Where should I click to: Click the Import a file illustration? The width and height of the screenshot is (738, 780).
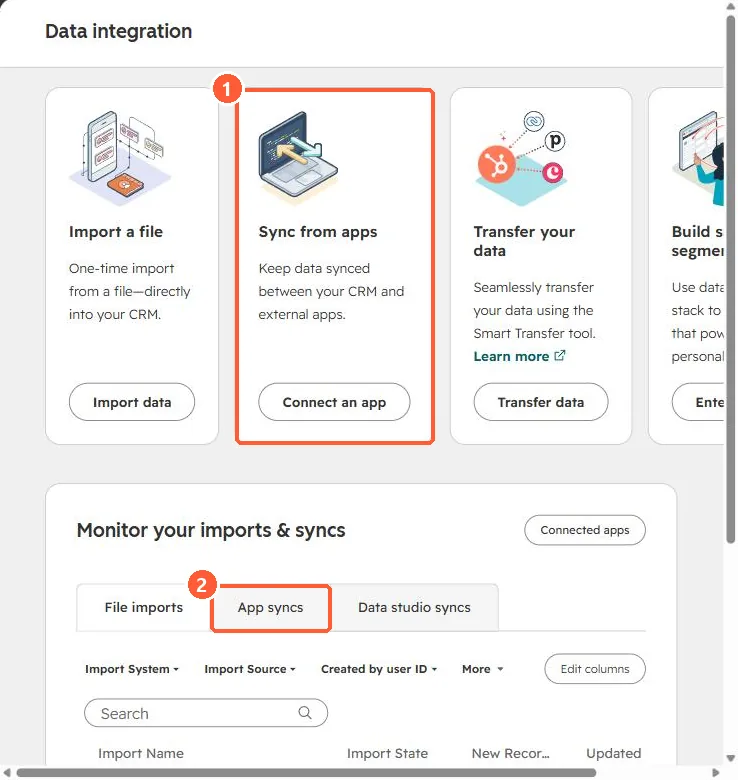120,158
